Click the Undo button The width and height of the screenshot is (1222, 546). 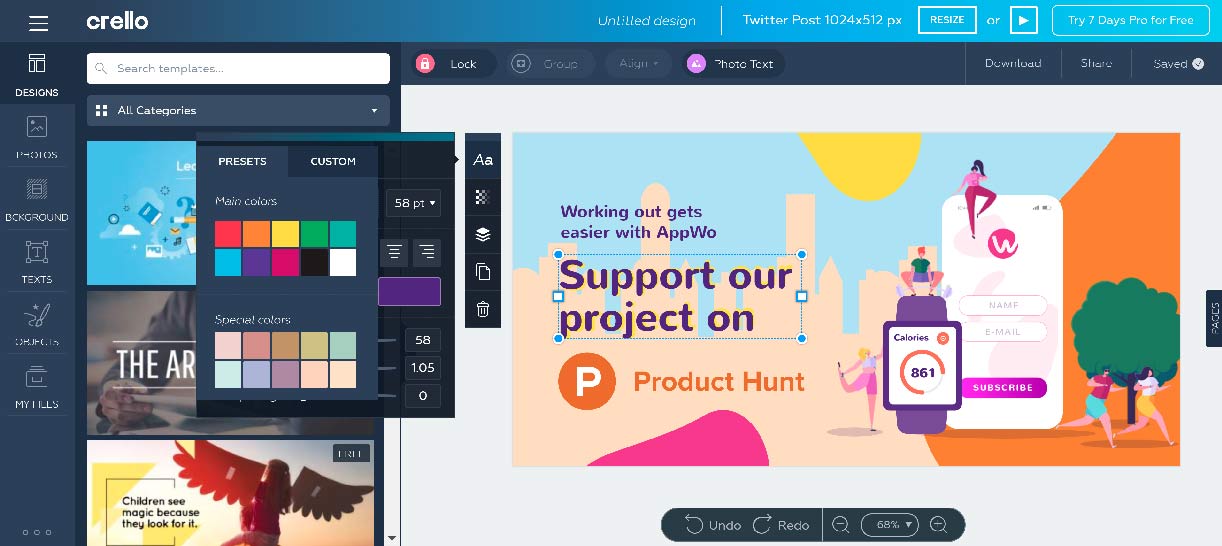click(713, 525)
